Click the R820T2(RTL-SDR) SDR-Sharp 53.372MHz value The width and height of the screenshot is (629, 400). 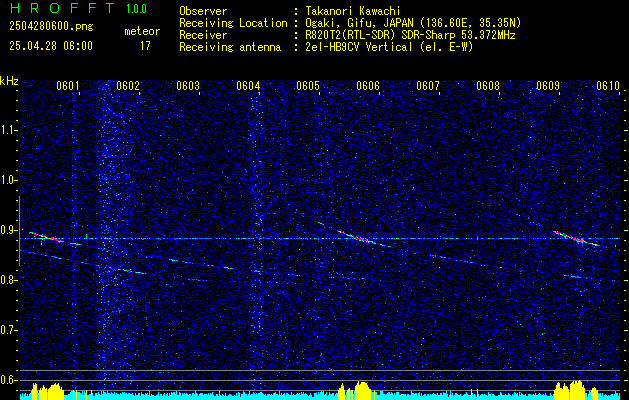click(x=410, y=35)
